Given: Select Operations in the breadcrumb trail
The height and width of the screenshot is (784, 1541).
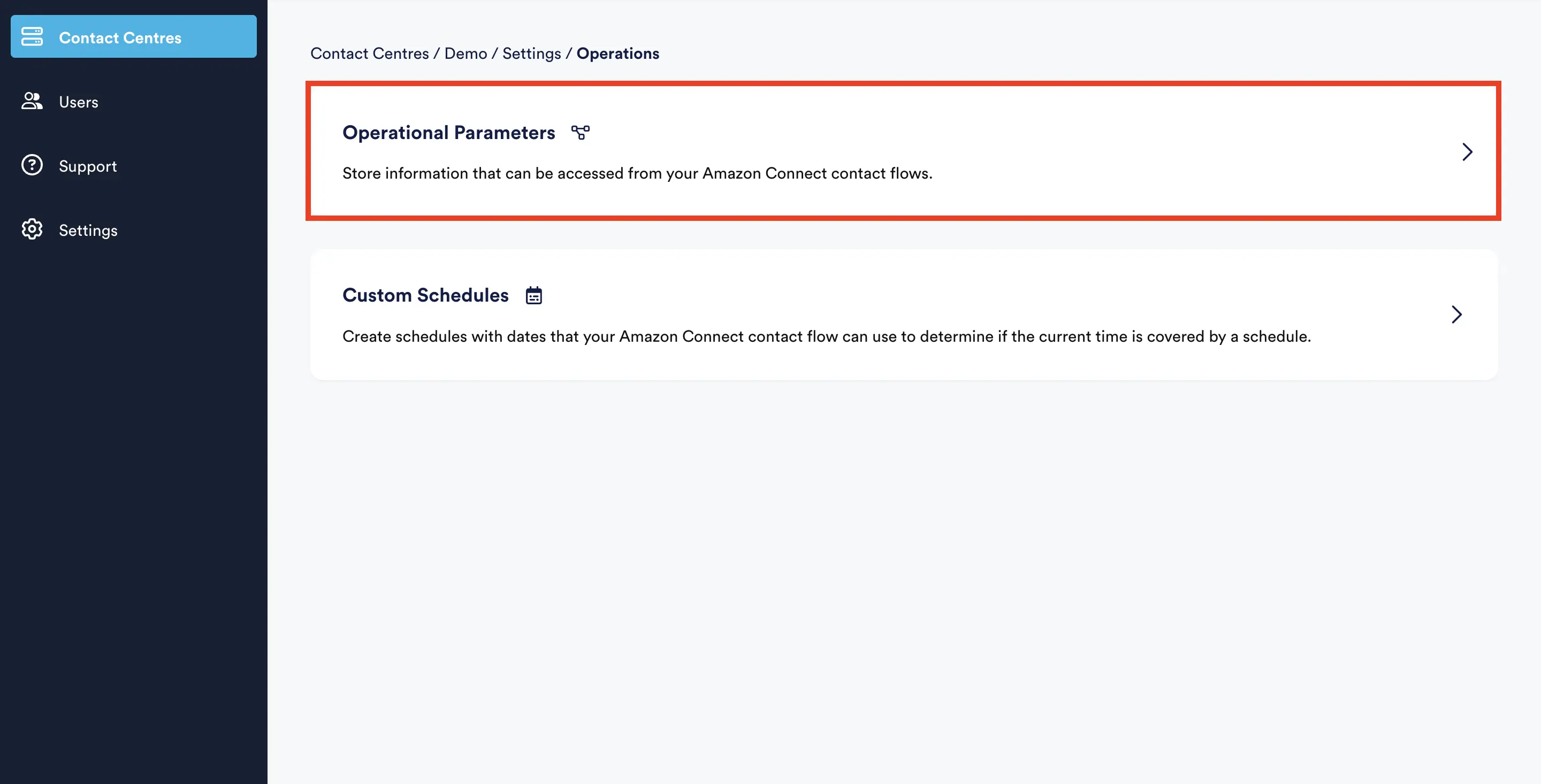Looking at the screenshot, I should pyautogui.click(x=618, y=53).
